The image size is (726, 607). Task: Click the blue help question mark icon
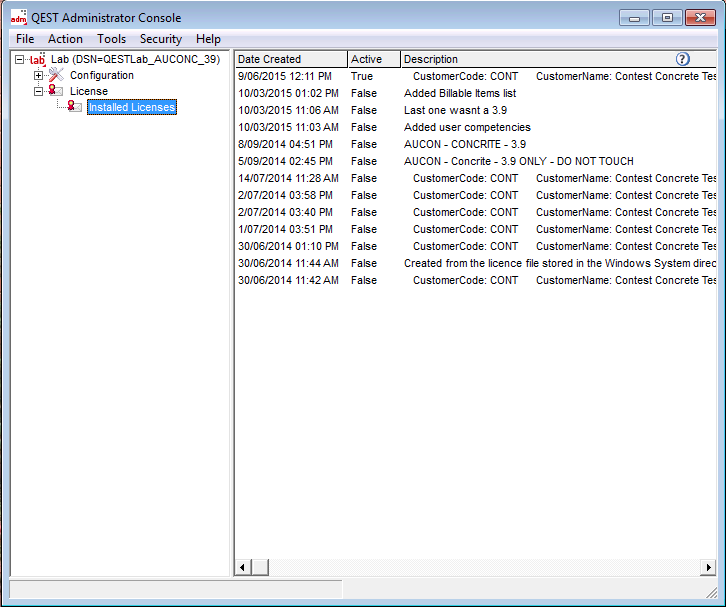click(683, 59)
